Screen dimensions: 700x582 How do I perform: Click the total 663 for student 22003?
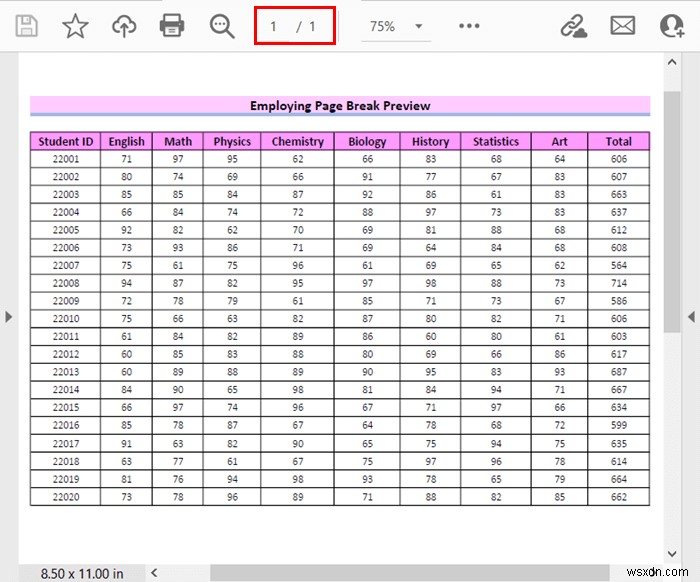[x=619, y=195]
